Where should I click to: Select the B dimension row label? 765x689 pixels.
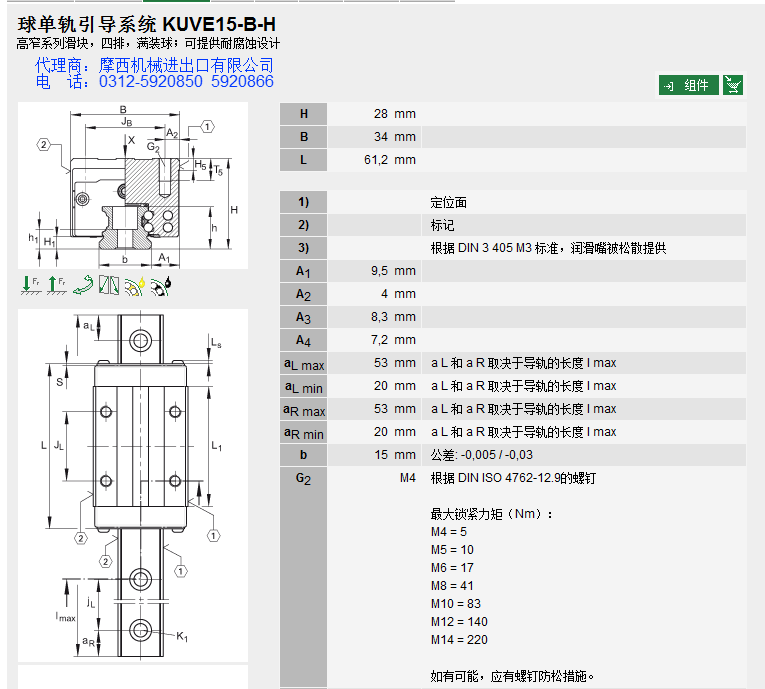tap(304, 137)
